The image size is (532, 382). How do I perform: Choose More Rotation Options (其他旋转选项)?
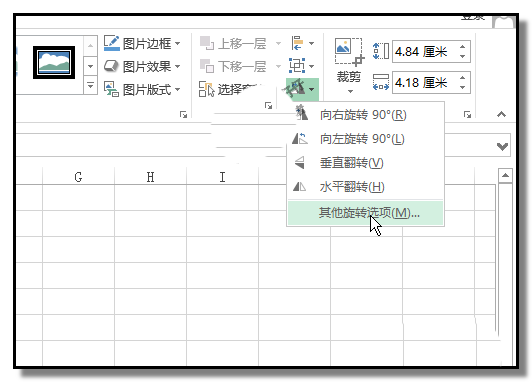[x=366, y=213]
